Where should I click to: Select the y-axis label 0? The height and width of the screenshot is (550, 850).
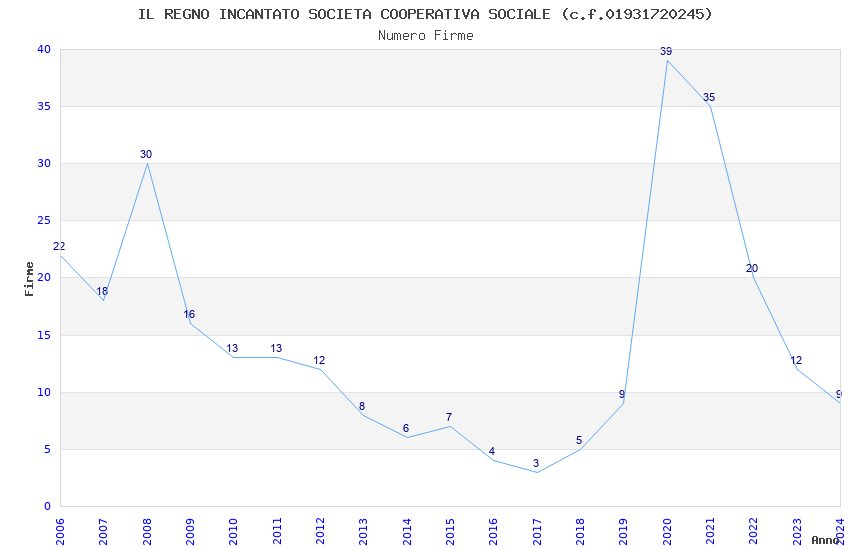coord(47,506)
